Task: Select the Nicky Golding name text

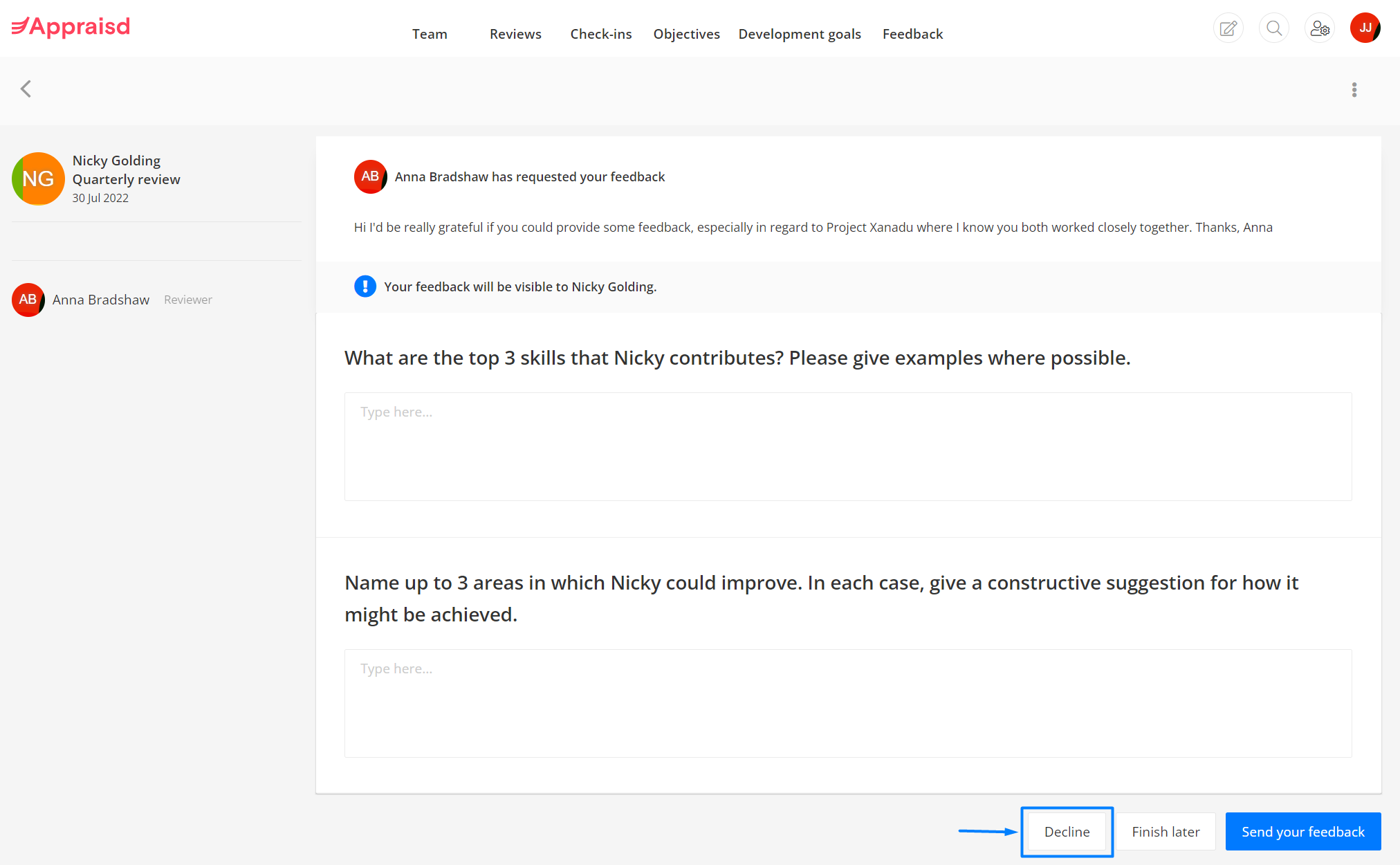Action: pos(116,161)
